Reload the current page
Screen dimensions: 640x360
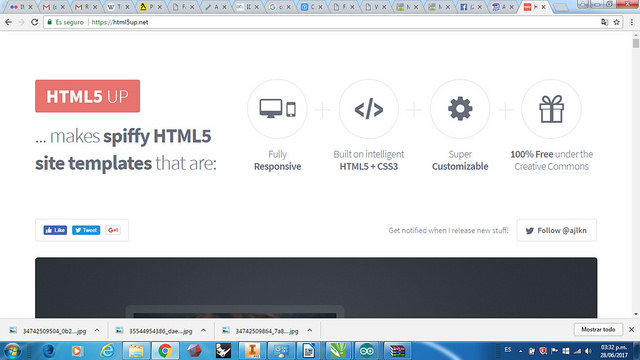coord(34,22)
